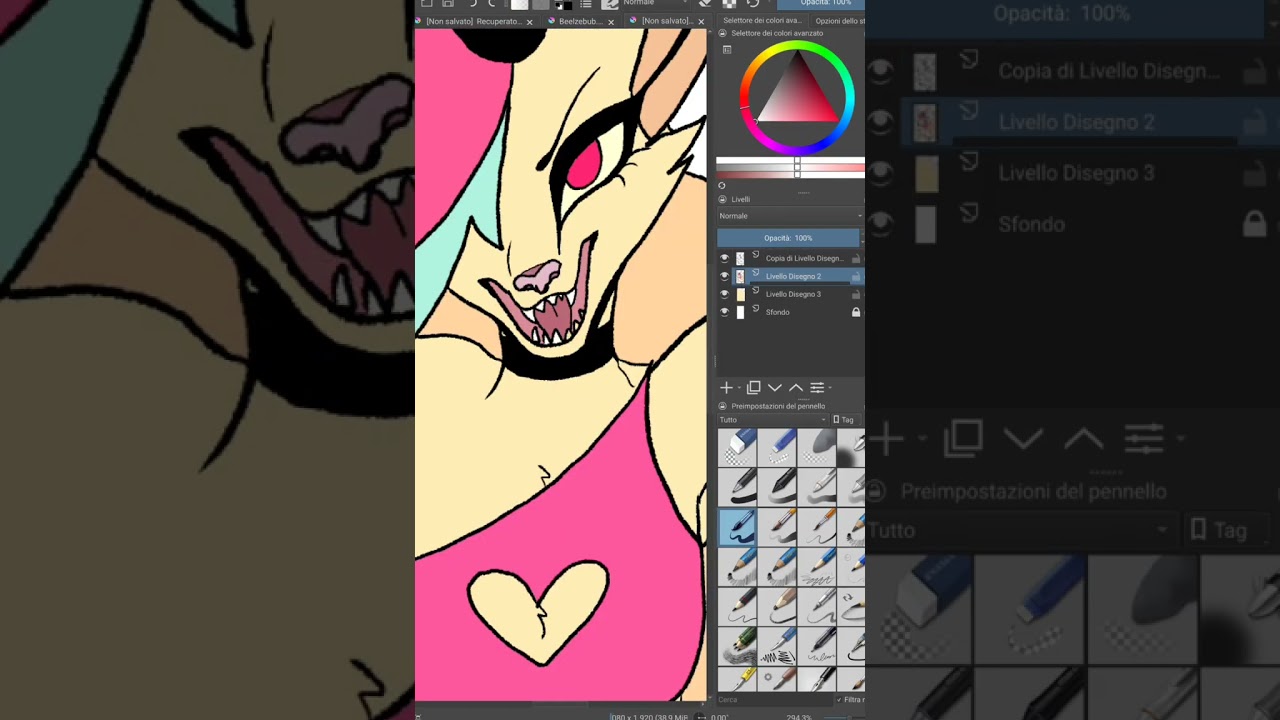Expand the arrow next to layer properties
Image resolution: width=1280 pixels, height=720 pixels.
pyautogui.click(x=830, y=388)
